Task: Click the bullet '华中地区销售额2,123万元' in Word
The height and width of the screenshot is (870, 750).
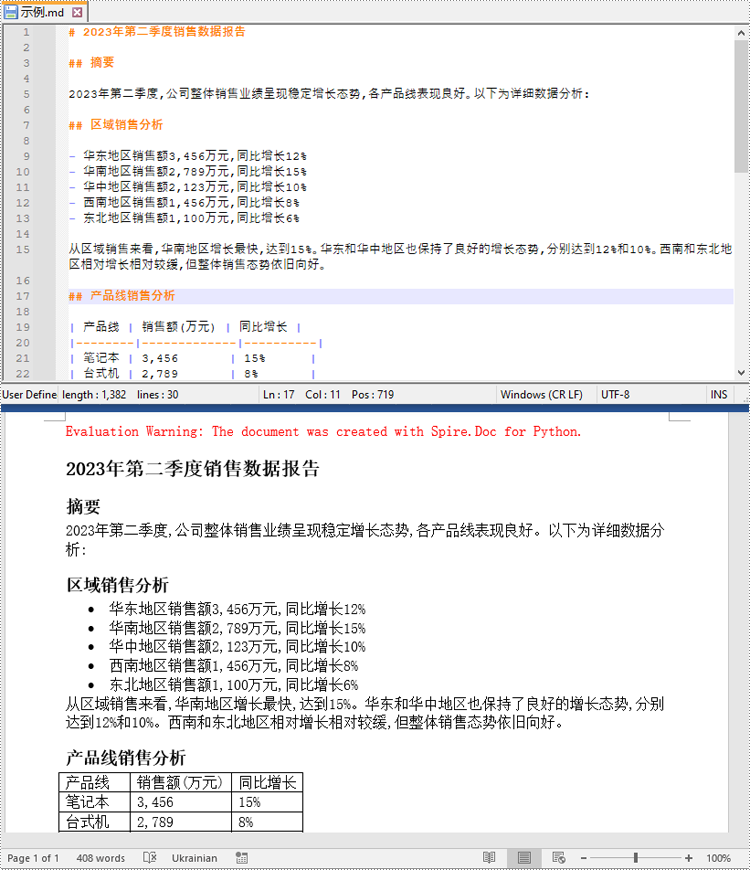Action: pos(237,646)
